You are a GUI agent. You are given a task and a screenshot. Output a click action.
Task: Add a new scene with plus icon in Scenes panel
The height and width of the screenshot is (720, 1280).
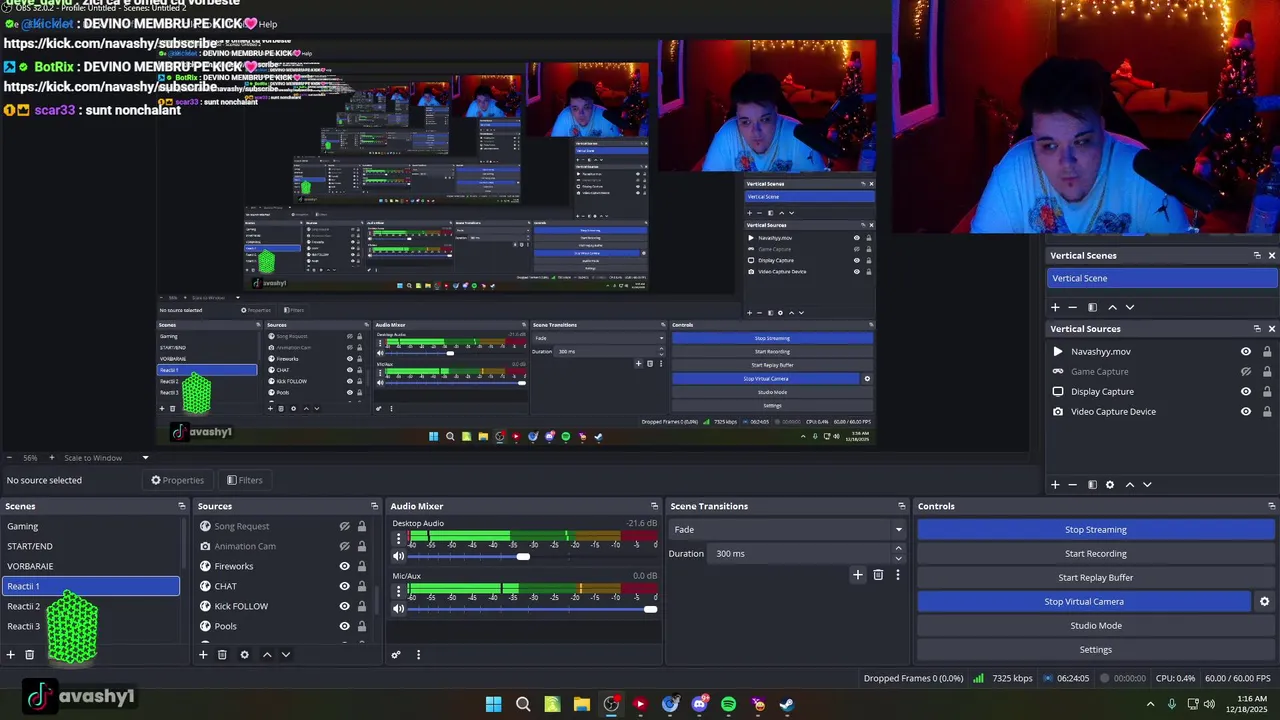11,655
